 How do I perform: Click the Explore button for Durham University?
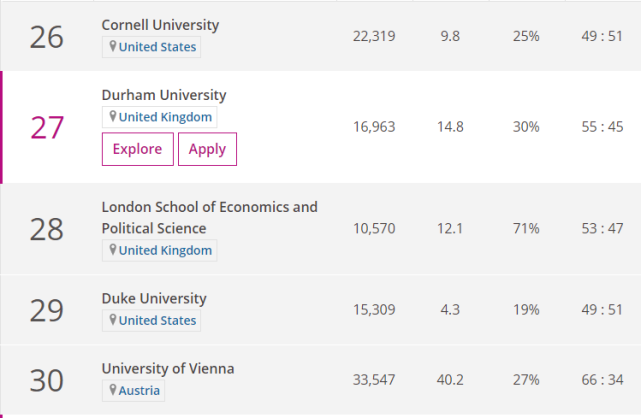[x=137, y=149]
